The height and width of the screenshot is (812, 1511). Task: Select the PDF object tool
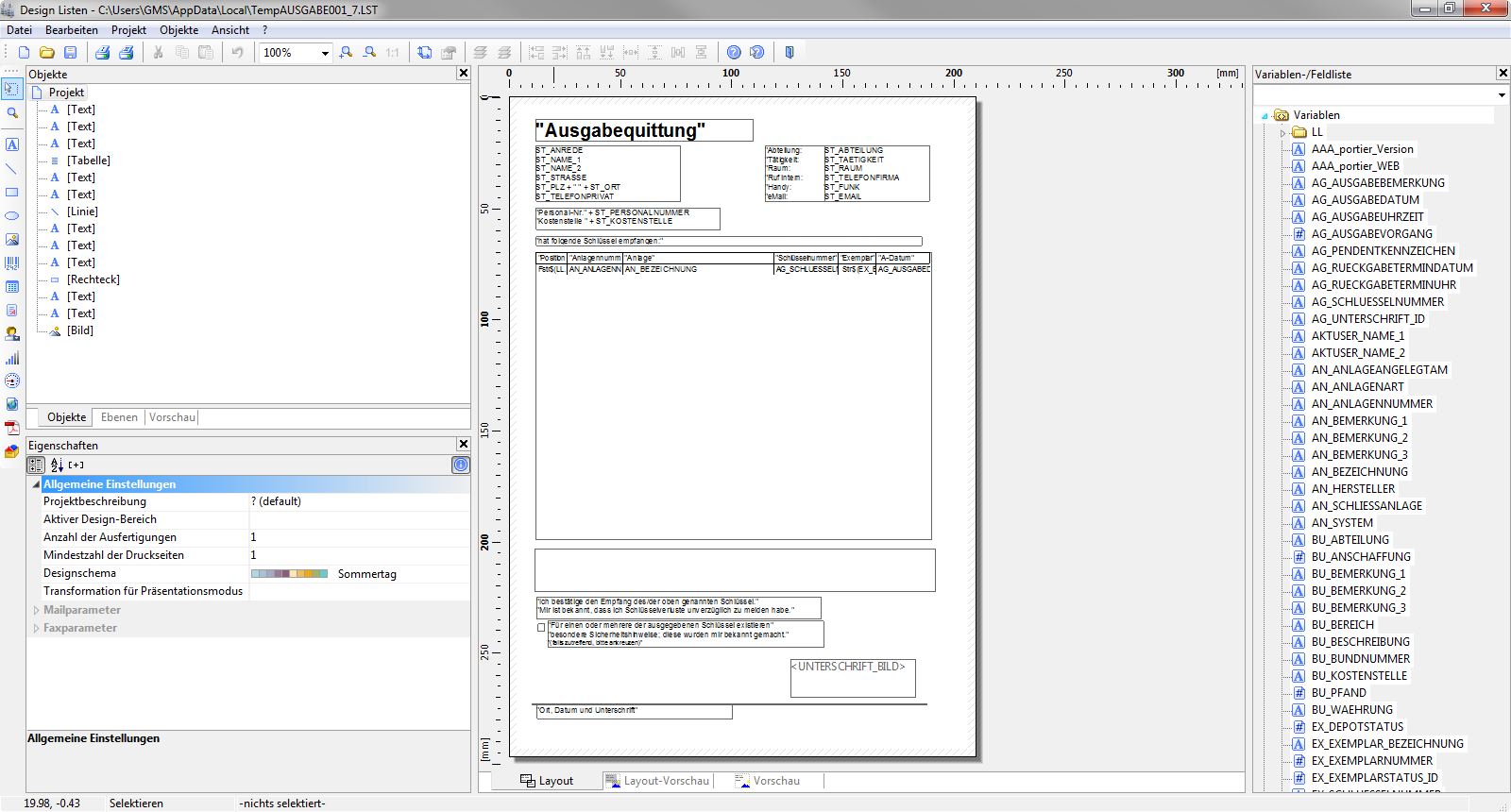12,428
